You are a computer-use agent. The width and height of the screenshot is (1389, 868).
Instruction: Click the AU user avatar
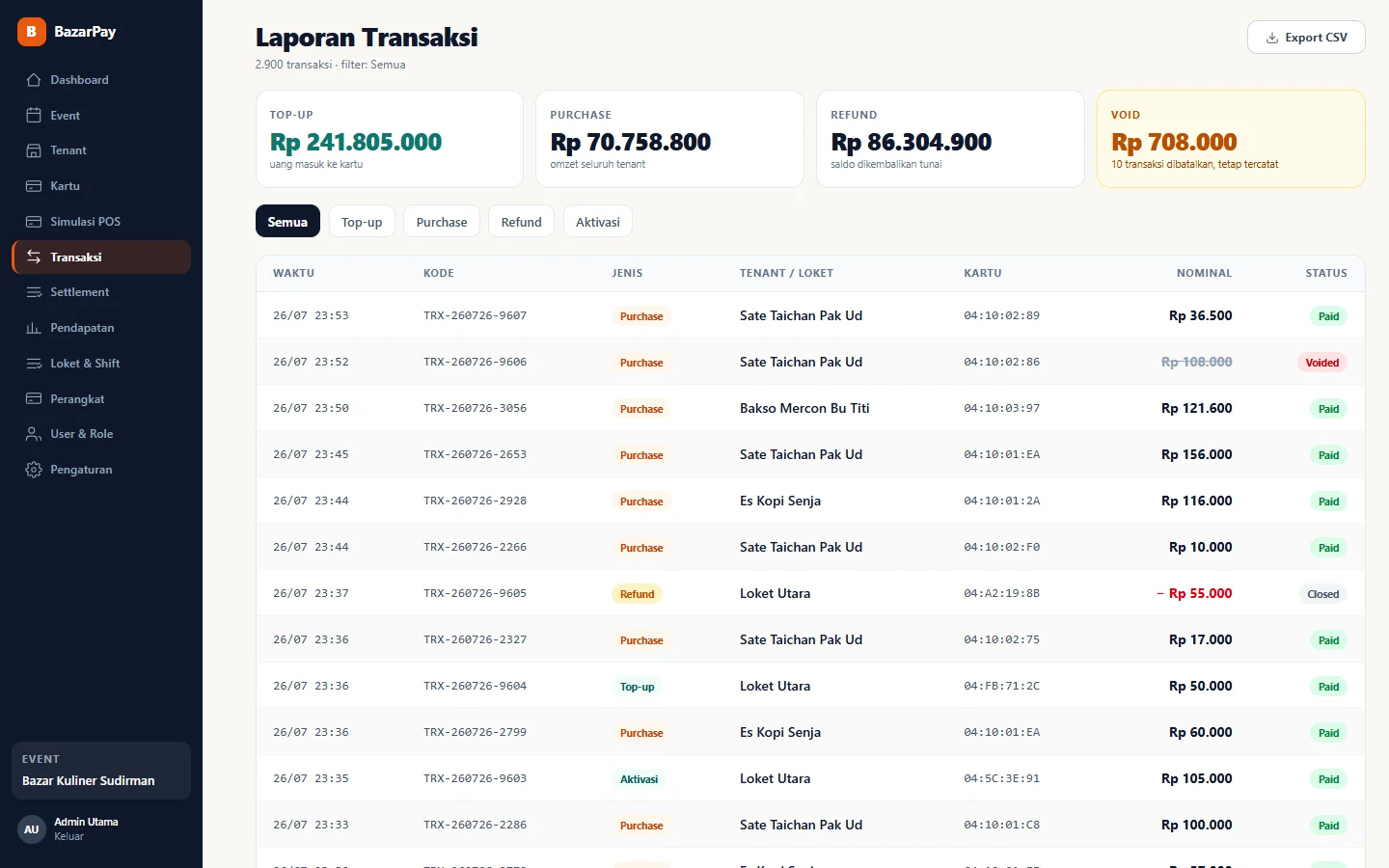coord(32,829)
